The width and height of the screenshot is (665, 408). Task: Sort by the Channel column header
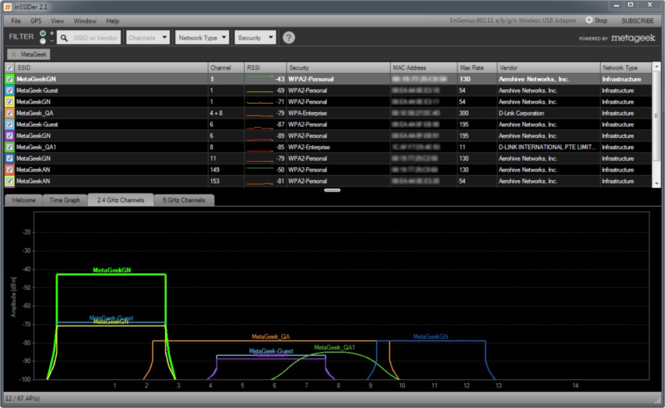pyautogui.click(x=226, y=68)
